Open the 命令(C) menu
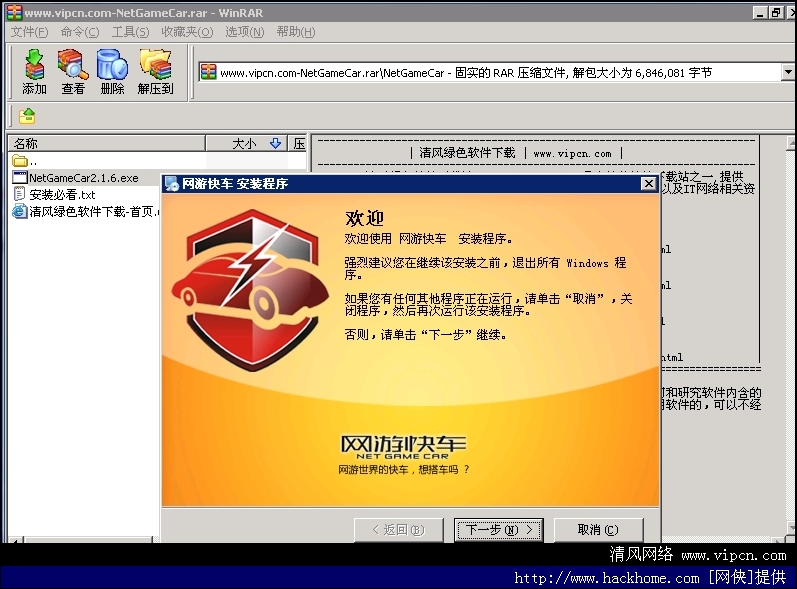 80,32
